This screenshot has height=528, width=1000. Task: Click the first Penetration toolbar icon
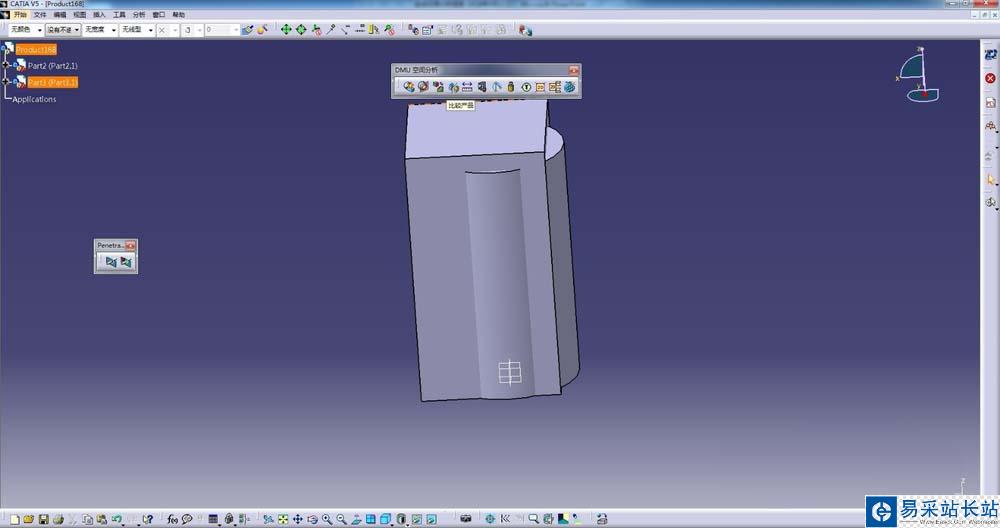pos(111,261)
